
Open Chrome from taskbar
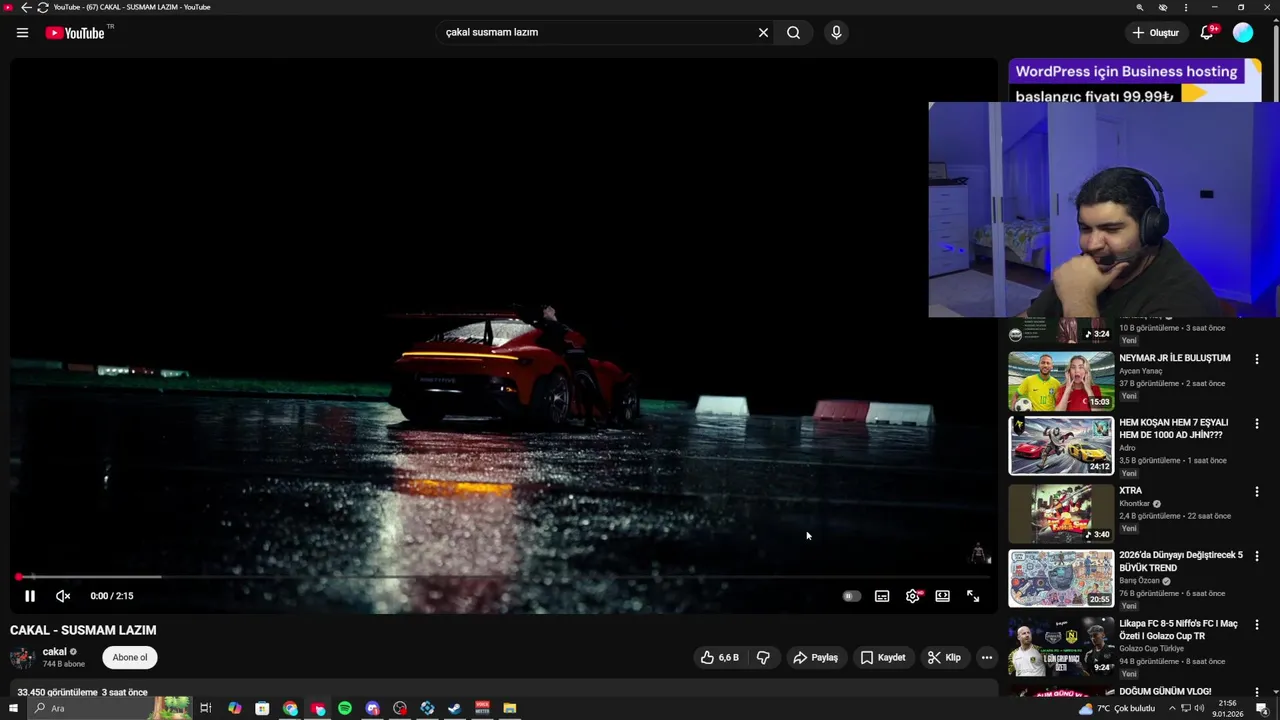pos(290,708)
